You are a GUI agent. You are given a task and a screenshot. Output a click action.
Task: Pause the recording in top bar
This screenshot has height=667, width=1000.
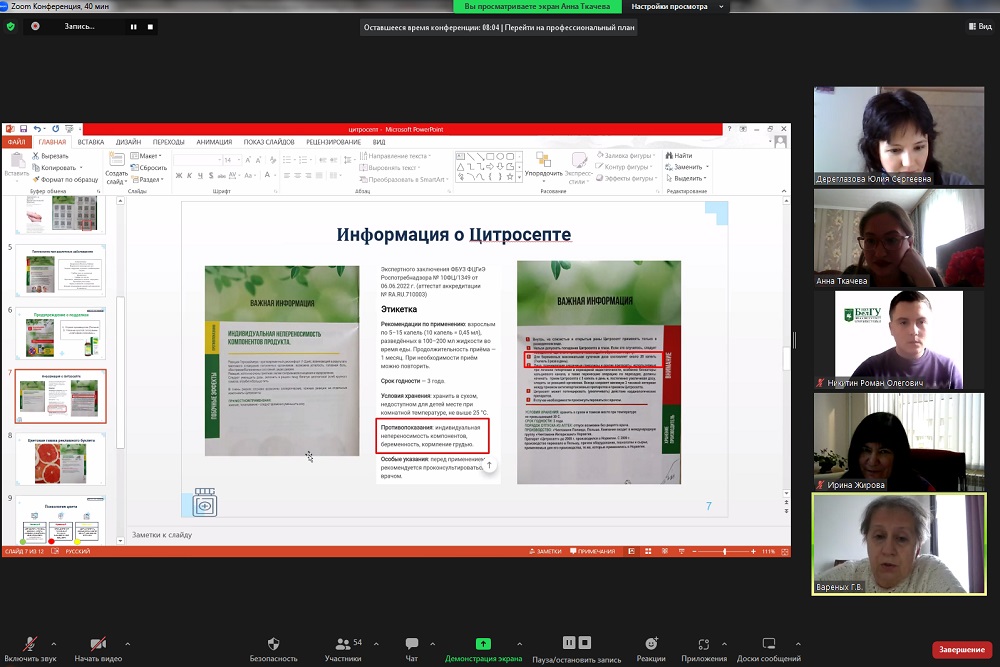133,27
